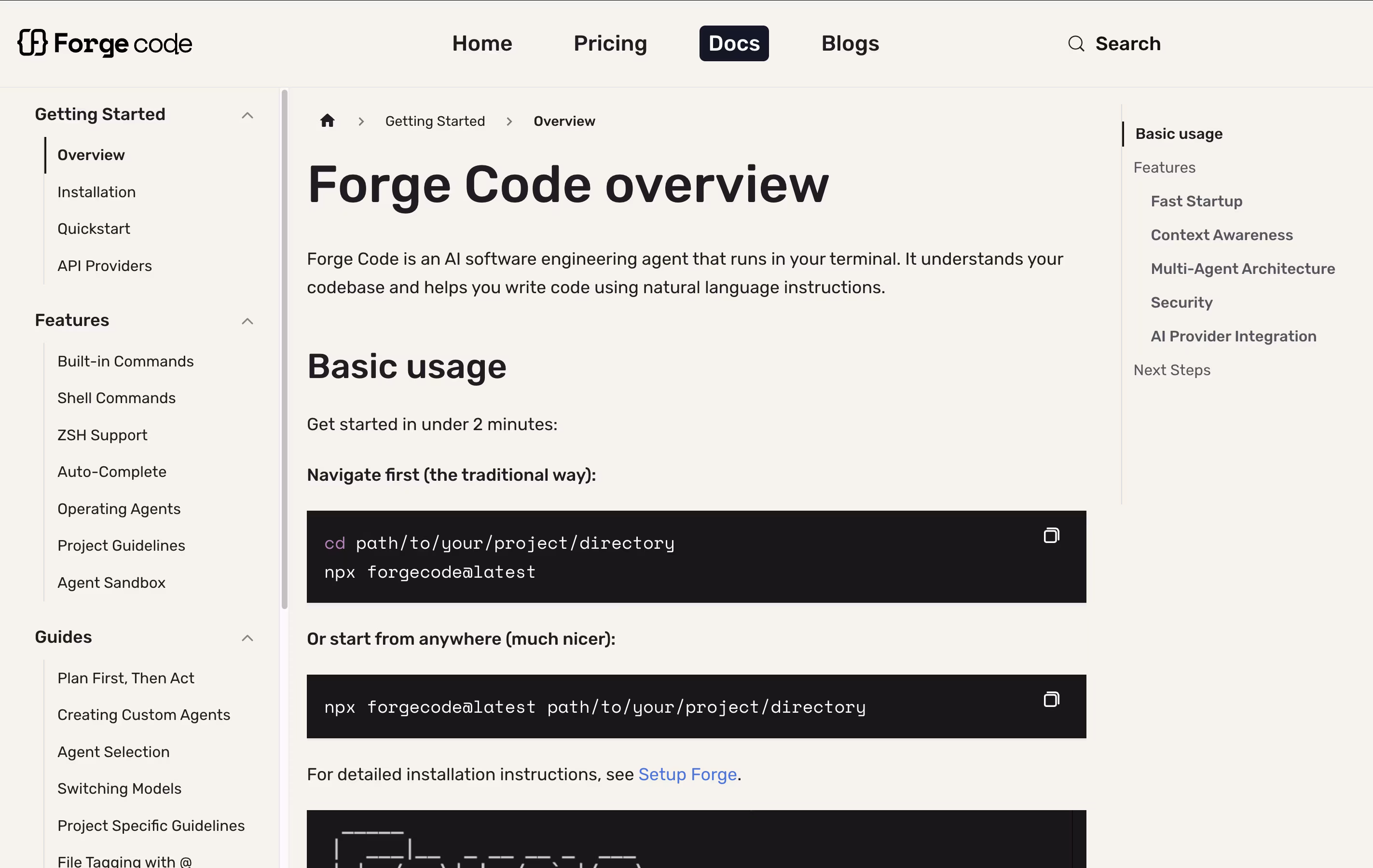Click the home breadcrumb icon
1373x868 pixels.
[x=327, y=122]
